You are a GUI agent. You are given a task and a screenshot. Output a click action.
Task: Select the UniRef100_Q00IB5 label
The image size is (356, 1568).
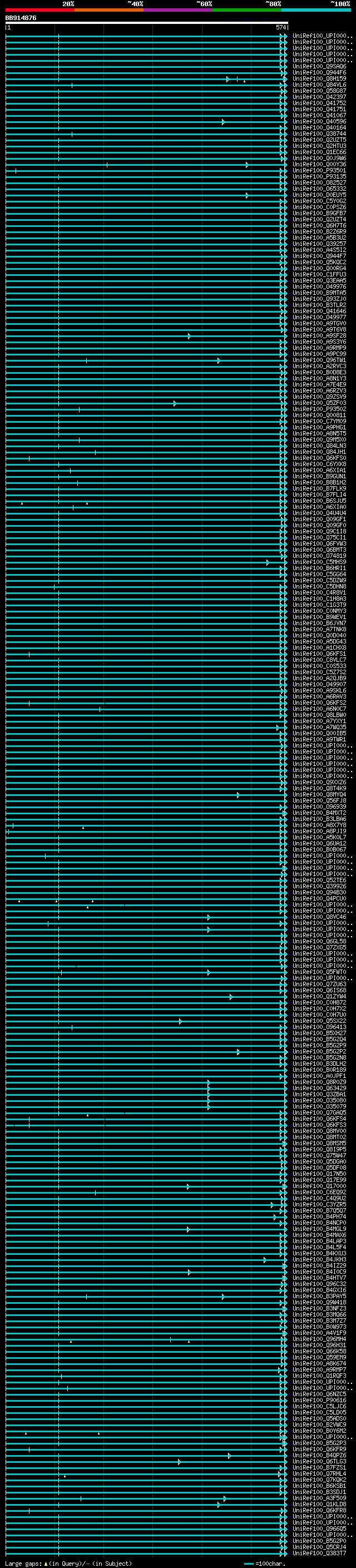319,734
